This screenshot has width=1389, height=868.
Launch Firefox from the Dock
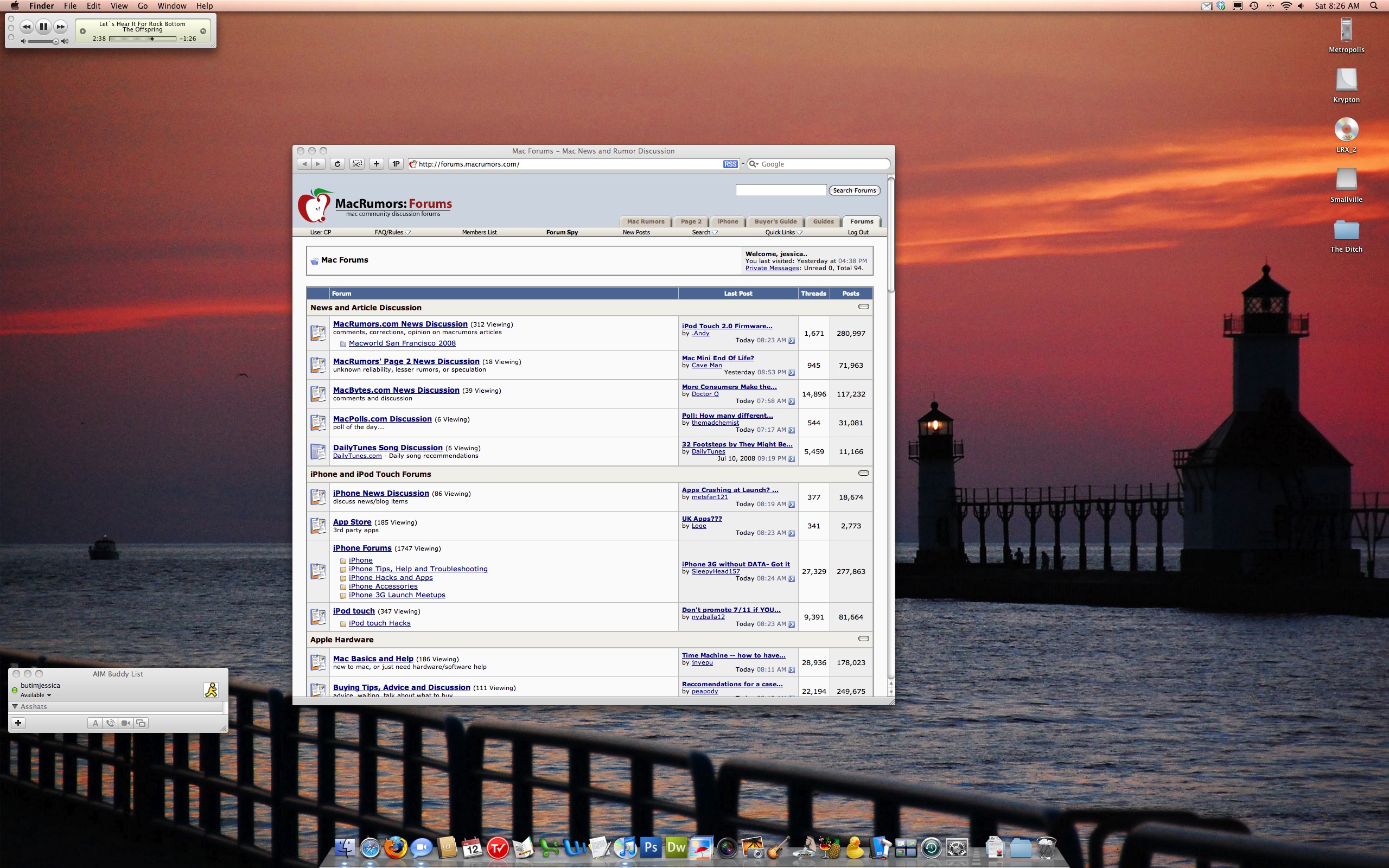coord(395,847)
